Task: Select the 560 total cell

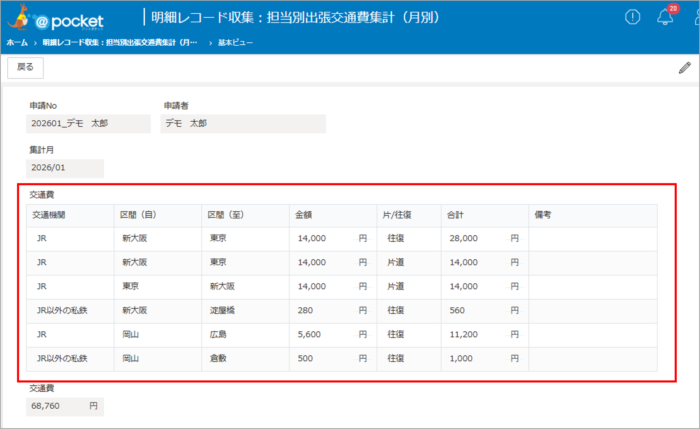Action: coord(485,311)
